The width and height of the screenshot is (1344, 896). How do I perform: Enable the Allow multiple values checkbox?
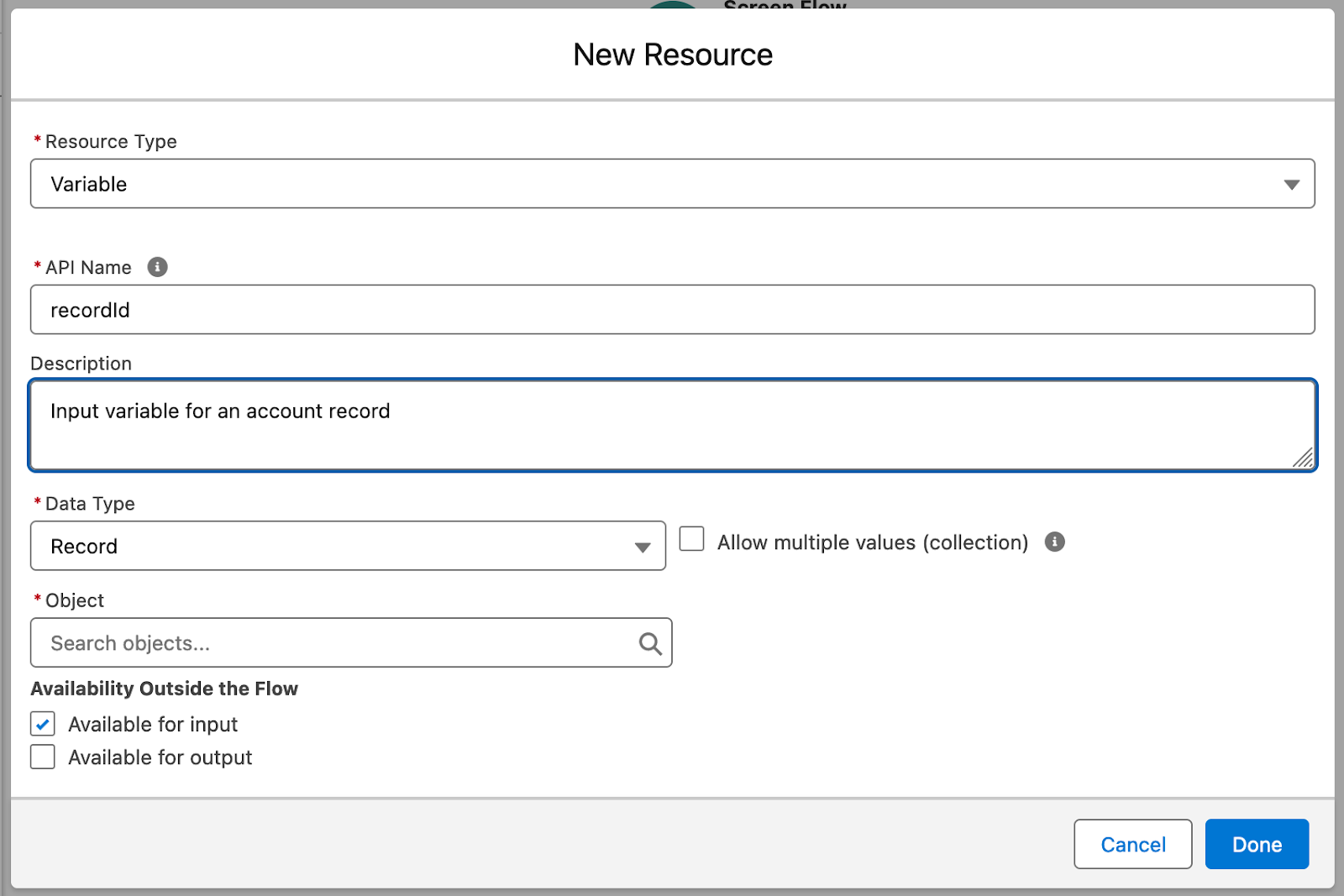(691, 539)
